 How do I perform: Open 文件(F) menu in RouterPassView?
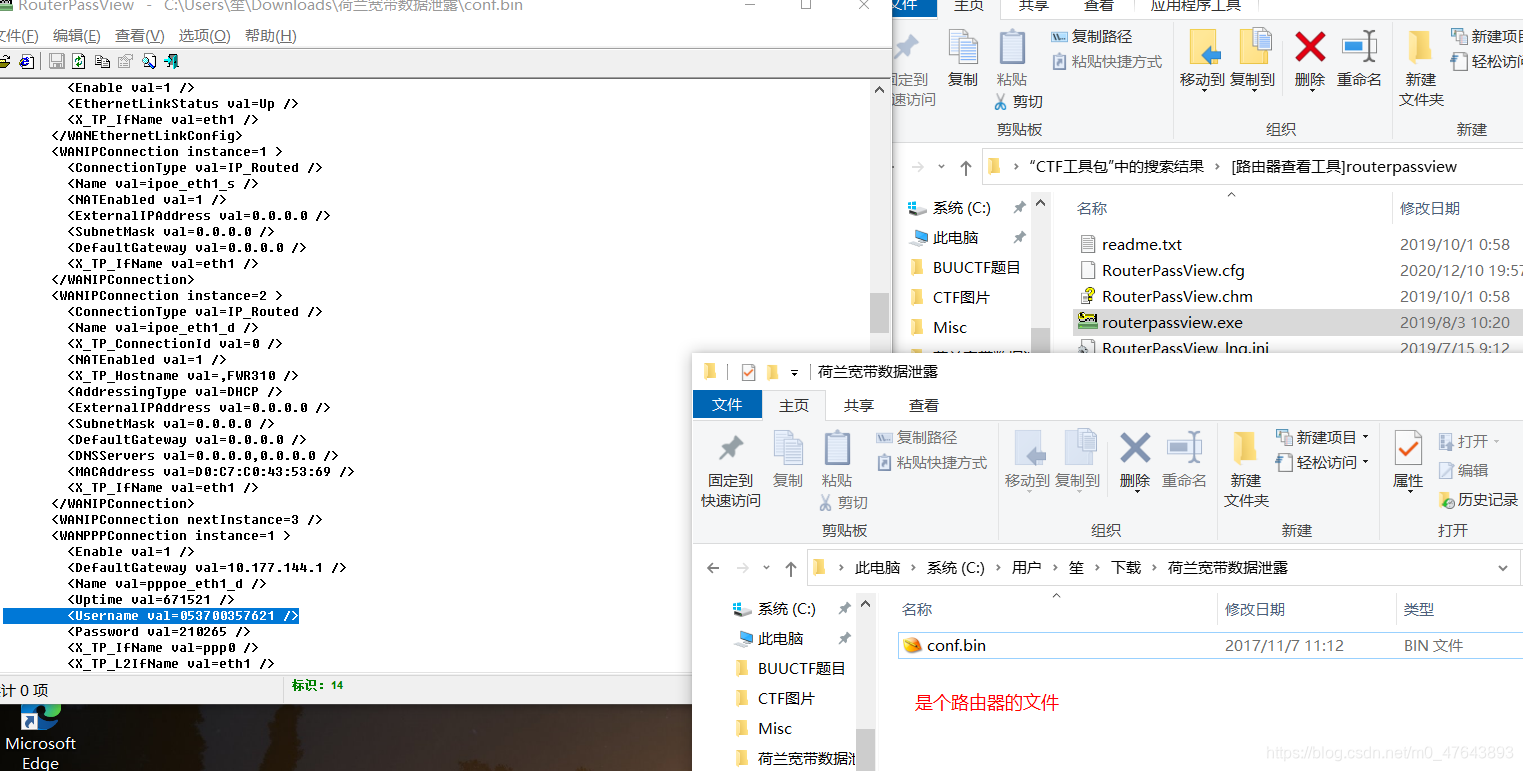click(17, 36)
